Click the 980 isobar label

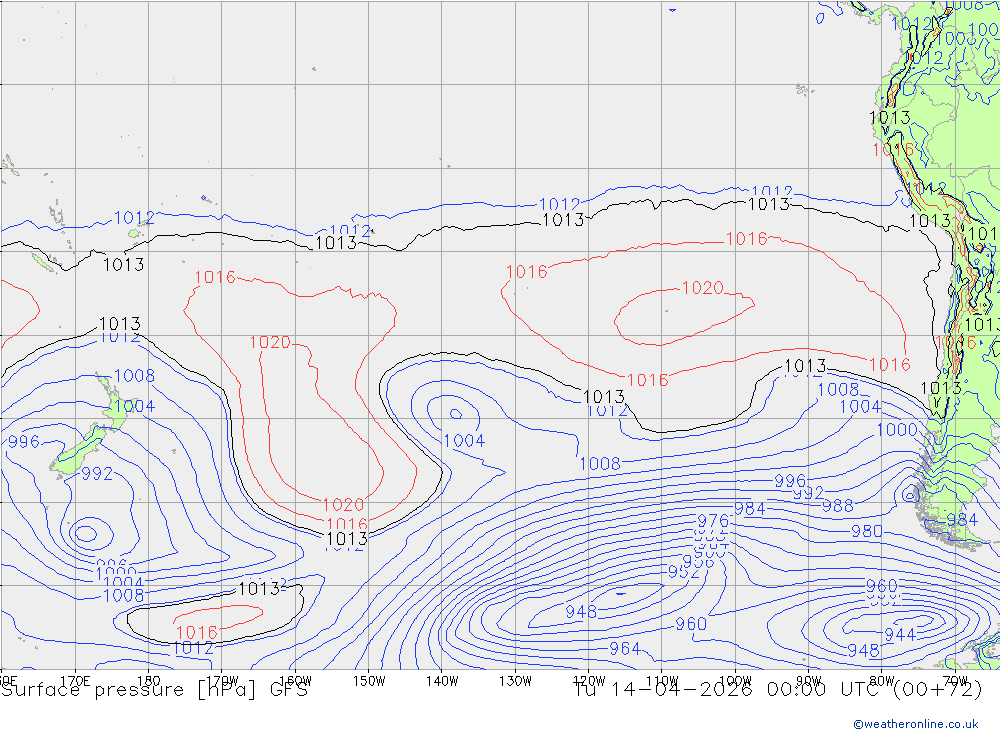[x=867, y=531]
